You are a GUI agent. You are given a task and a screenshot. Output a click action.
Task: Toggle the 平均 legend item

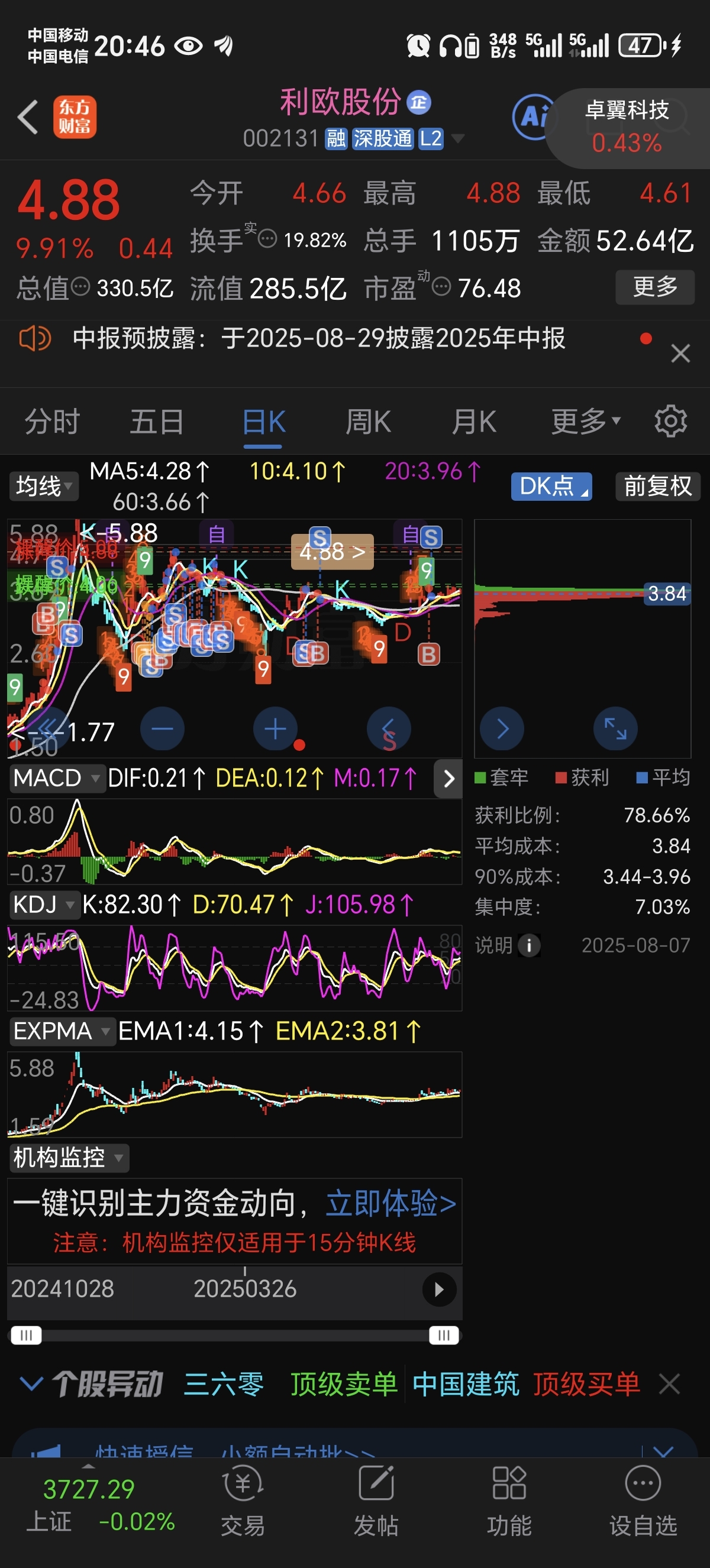coord(663,777)
